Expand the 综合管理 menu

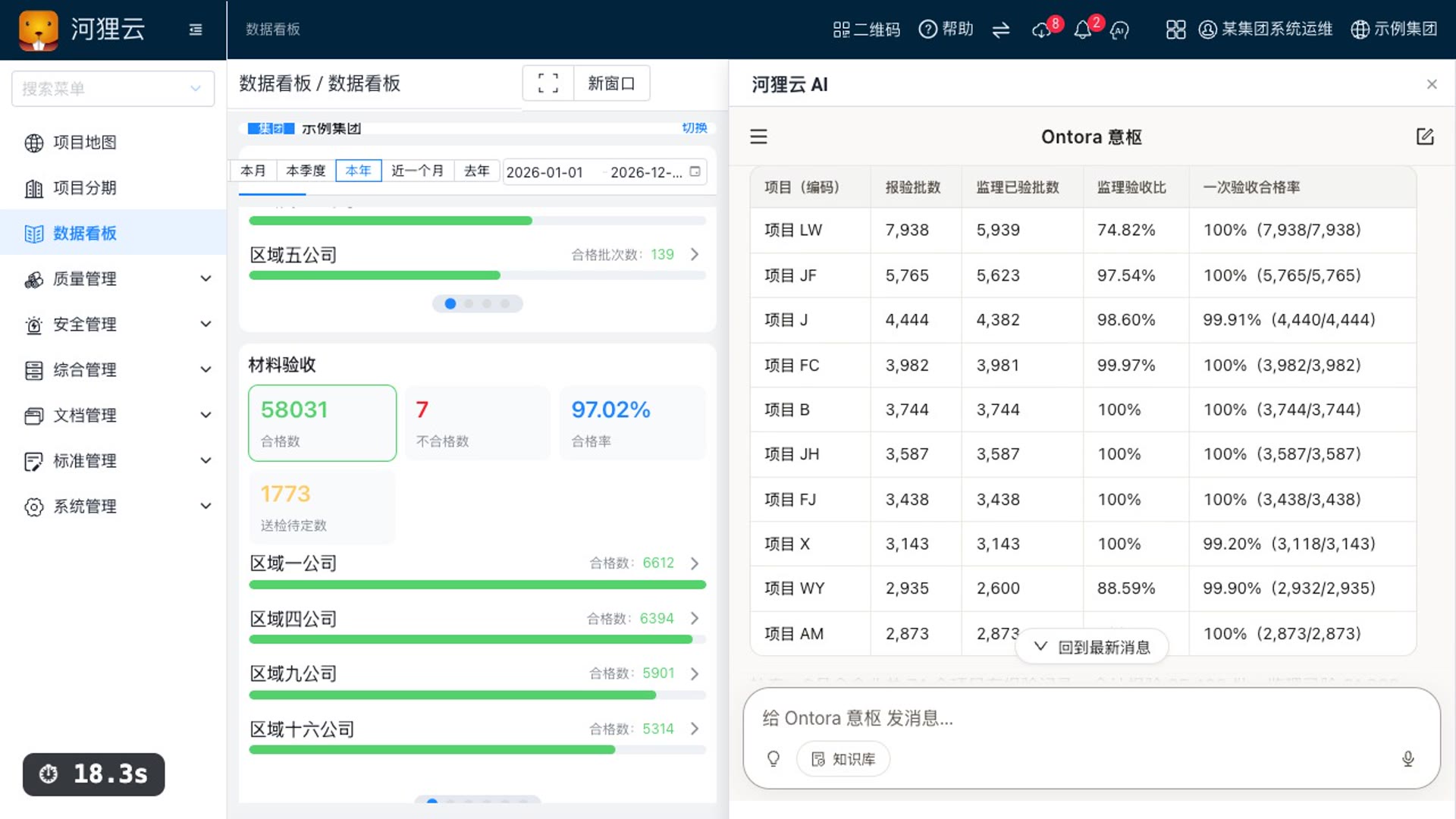click(x=114, y=370)
